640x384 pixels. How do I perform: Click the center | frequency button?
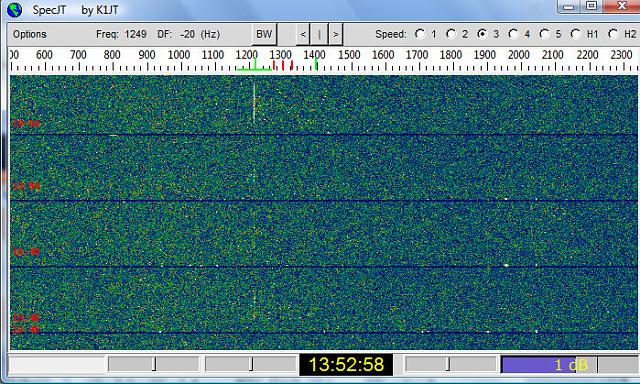(319, 34)
